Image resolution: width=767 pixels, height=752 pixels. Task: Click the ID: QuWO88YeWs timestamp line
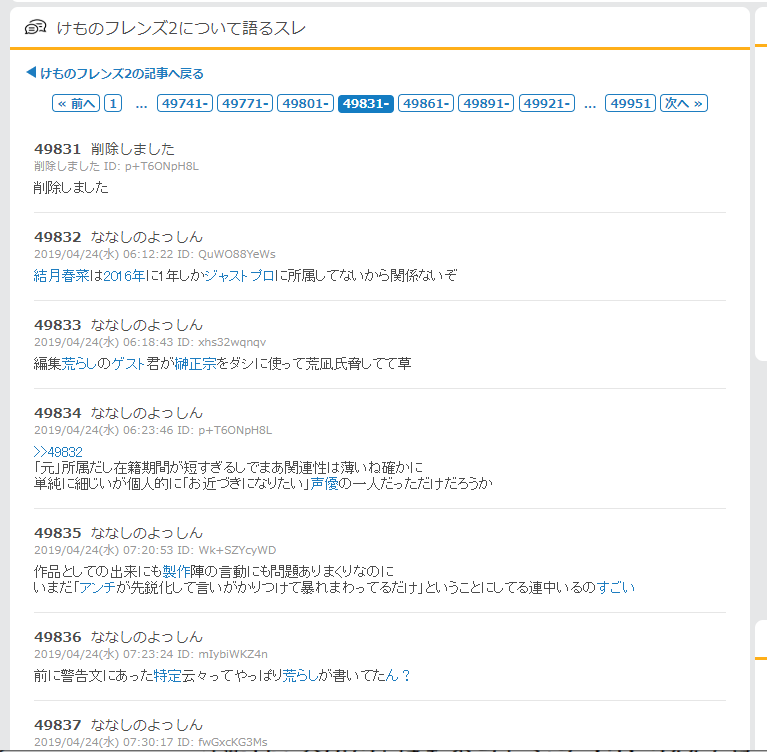tap(155, 254)
